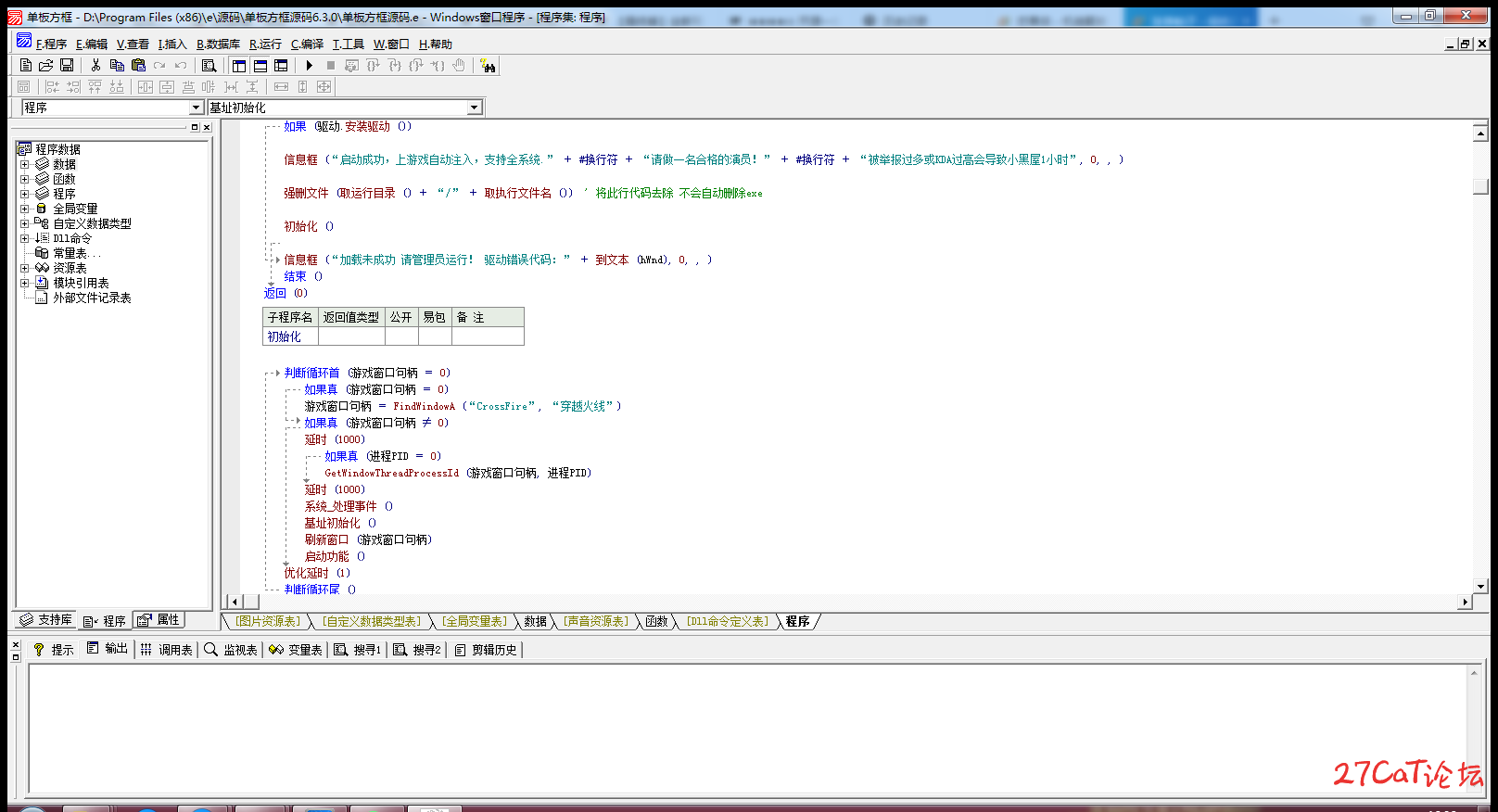Click the horizontal scroll left arrow
The width and height of the screenshot is (1498, 812).
[235, 602]
